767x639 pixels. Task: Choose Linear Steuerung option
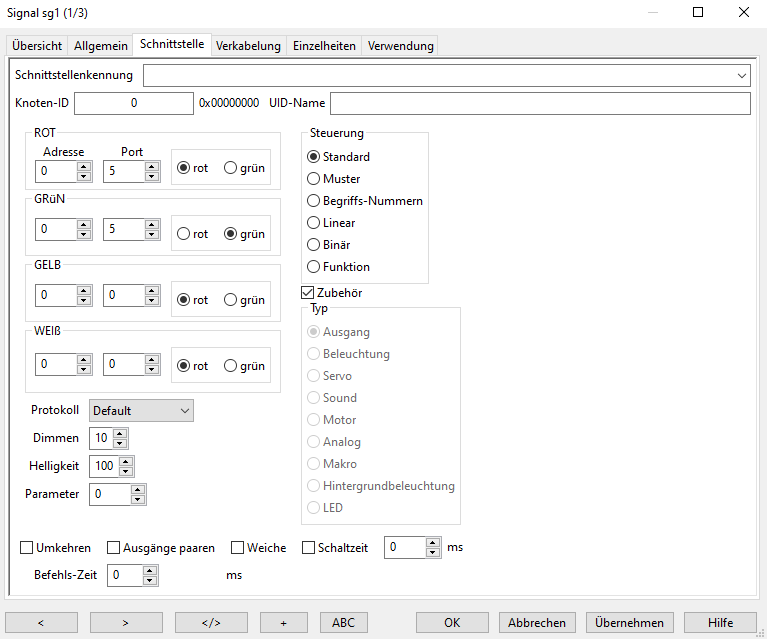pyautogui.click(x=331, y=223)
